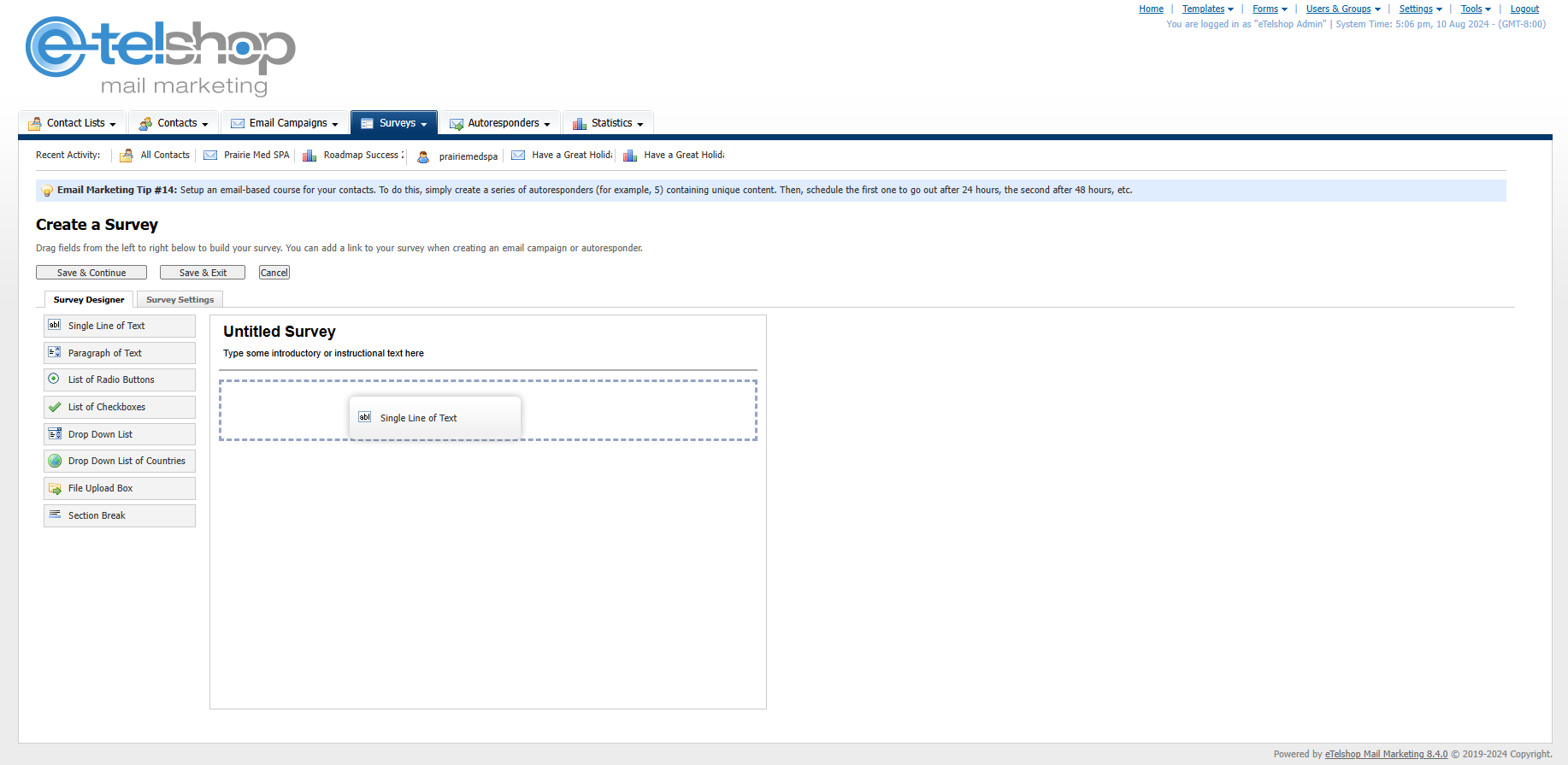1568x765 pixels.
Task: Open the Email Campaigns dropdown
Action: (x=285, y=123)
